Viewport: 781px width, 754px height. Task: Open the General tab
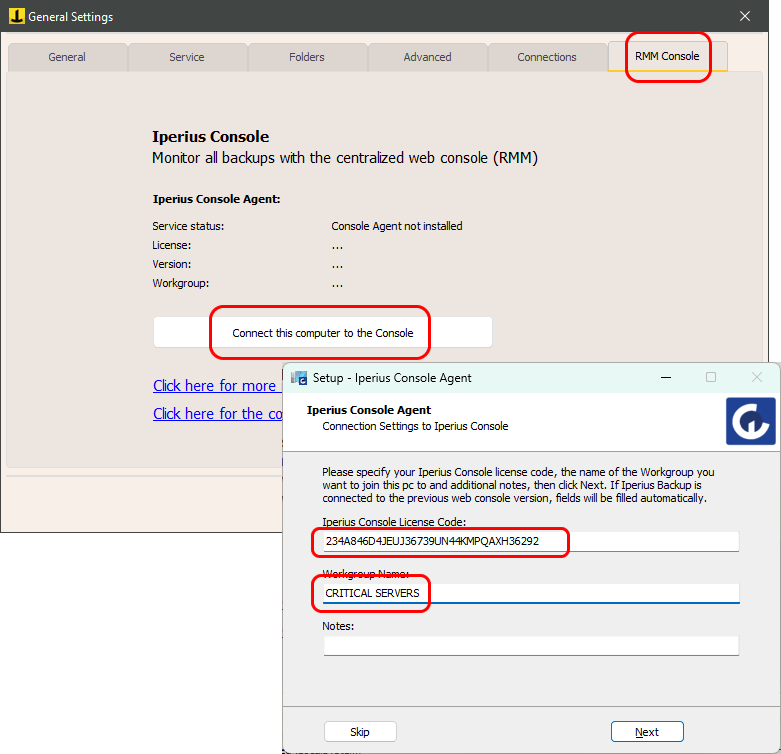coord(67,57)
